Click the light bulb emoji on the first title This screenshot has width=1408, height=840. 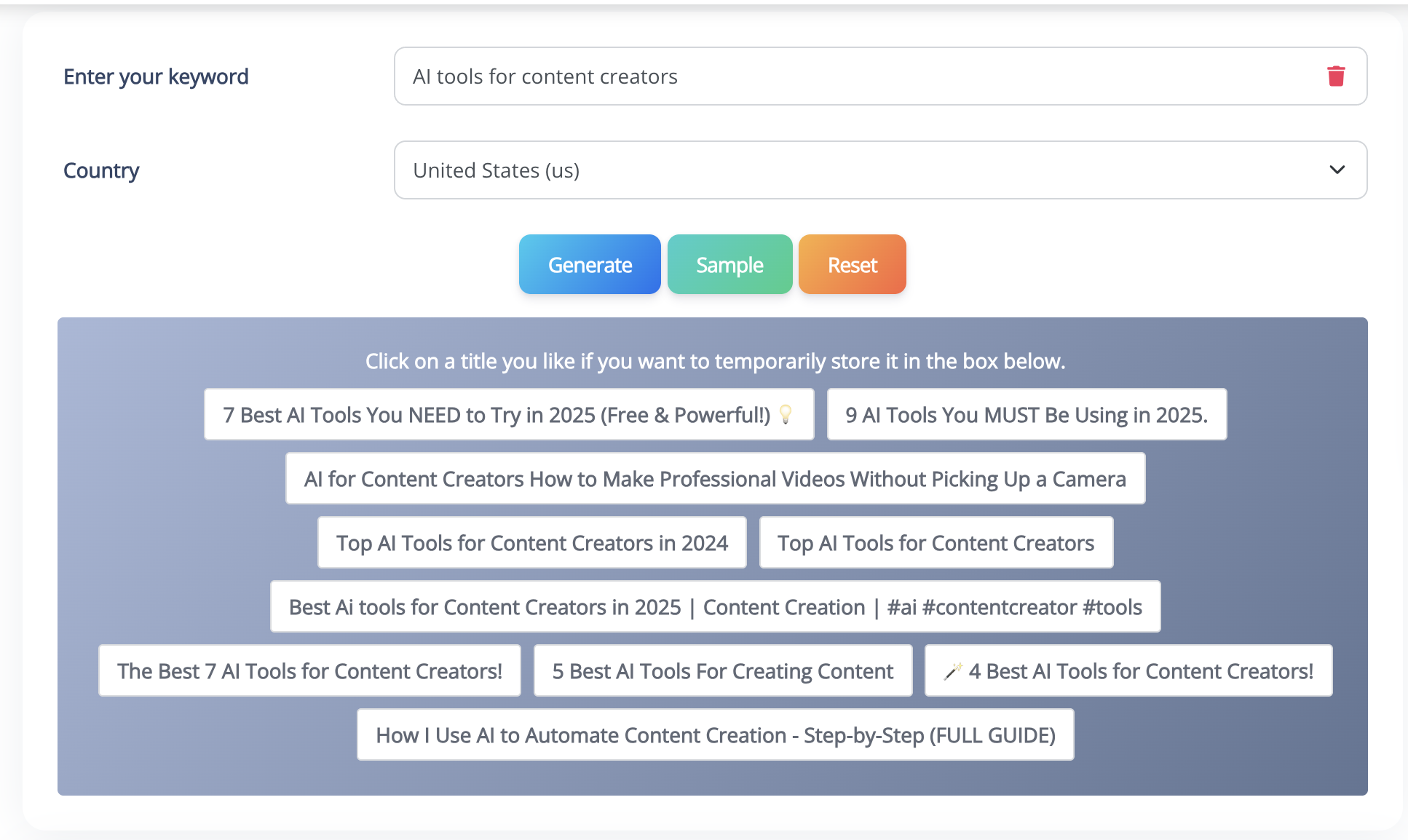pos(786,414)
